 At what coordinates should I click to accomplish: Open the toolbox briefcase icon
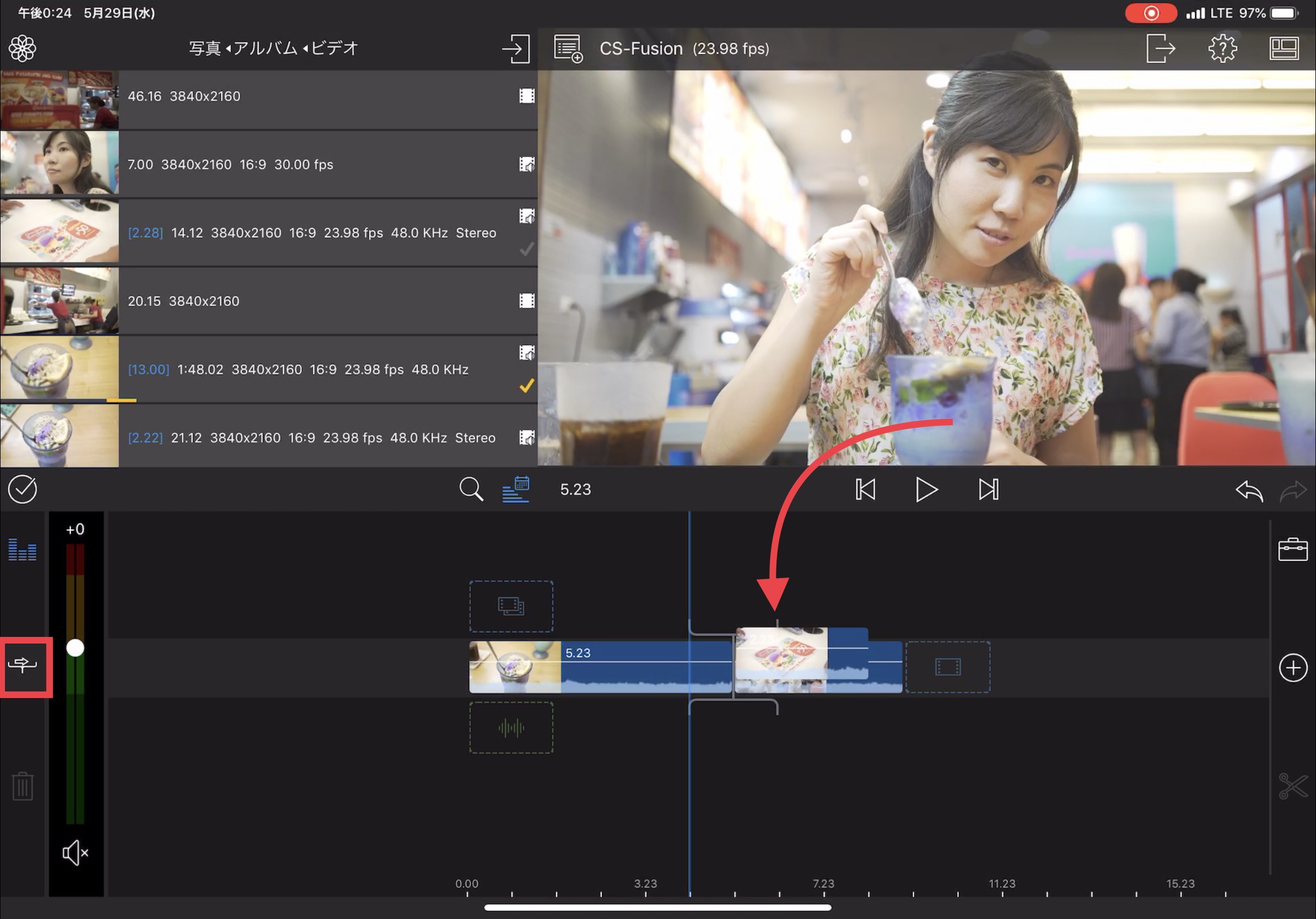tap(1292, 549)
